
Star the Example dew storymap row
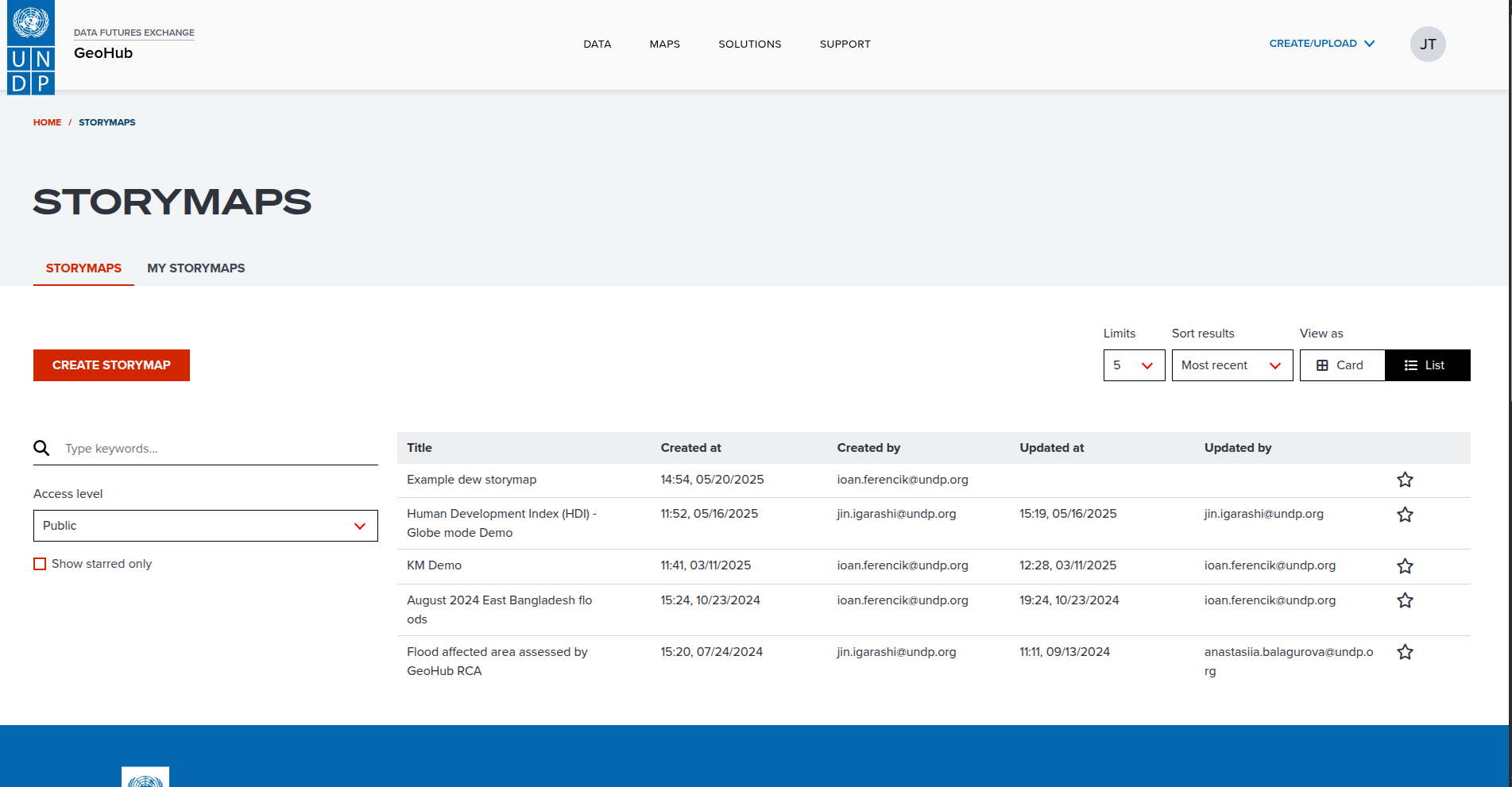[x=1405, y=480]
